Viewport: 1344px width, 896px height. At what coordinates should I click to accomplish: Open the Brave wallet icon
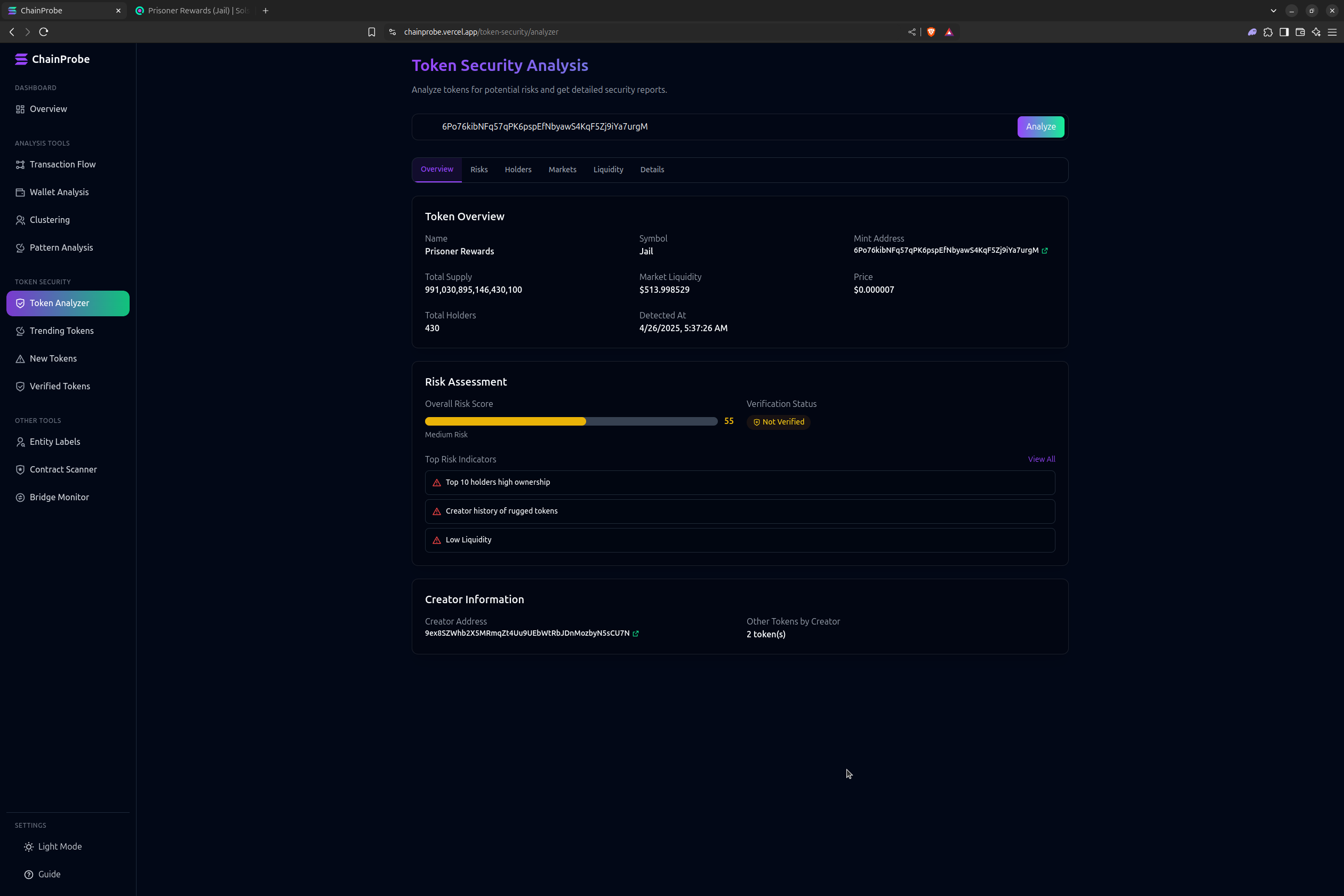(1300, 32)
